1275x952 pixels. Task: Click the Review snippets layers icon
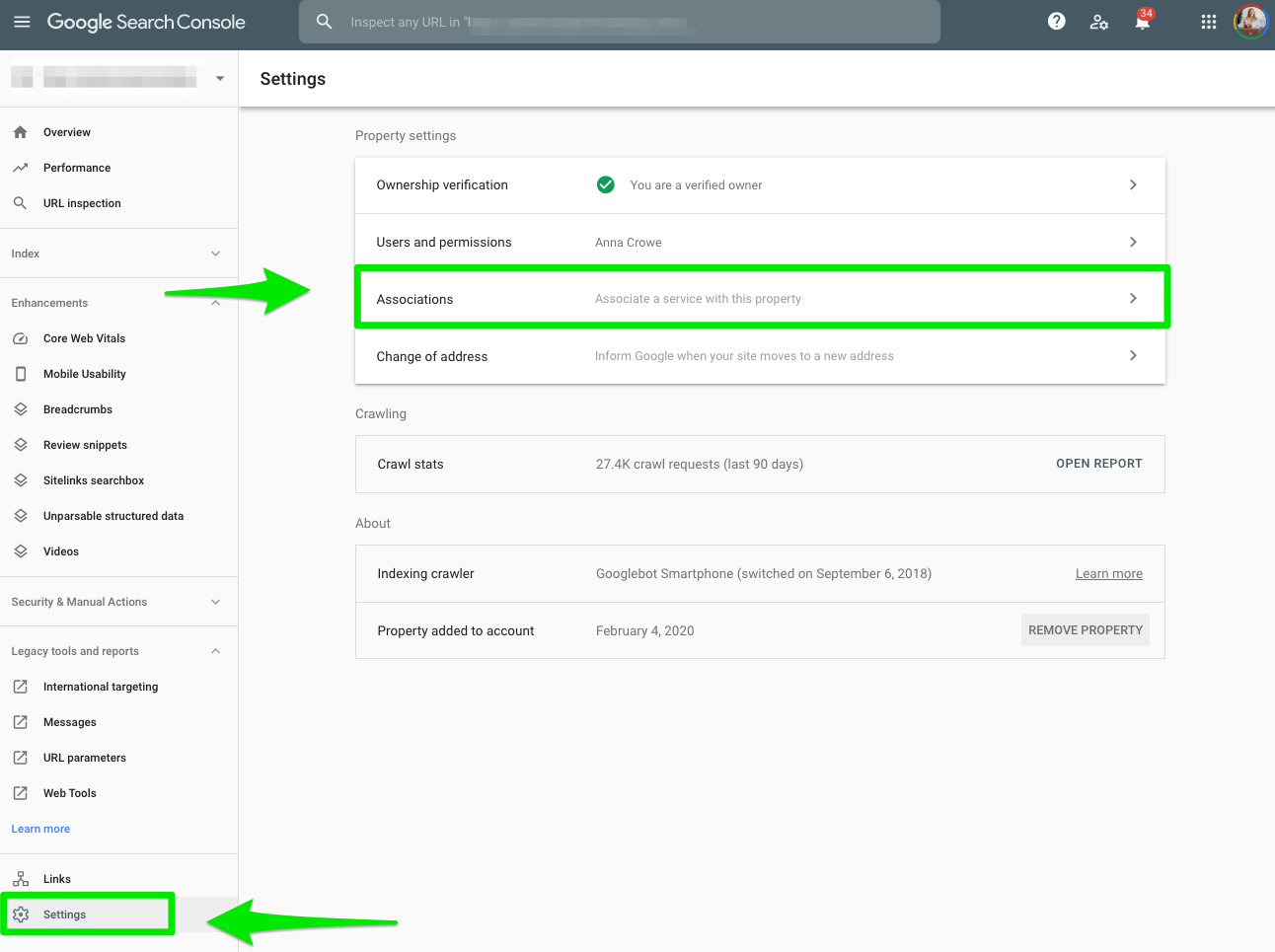click(21, 445)
